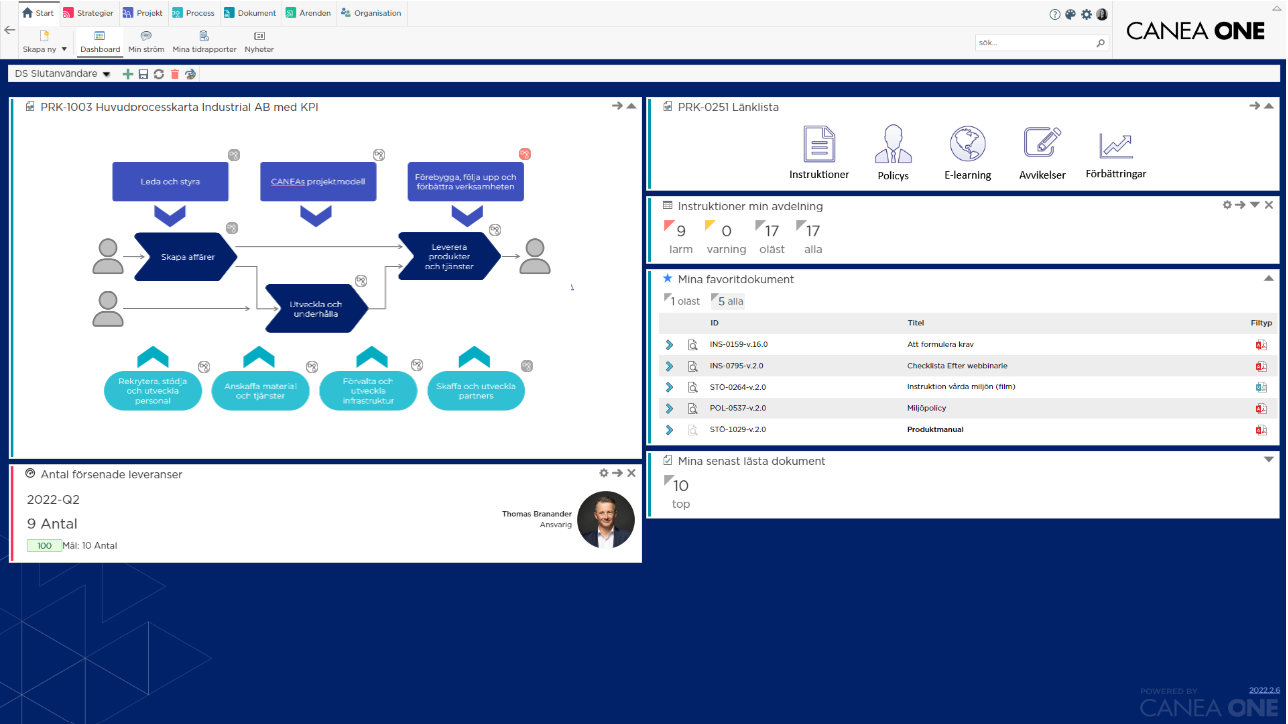Screen dimensions: 1288x724
Task: Refresh the dashboard
Action: pyautogui.click(x=159, y=74)
